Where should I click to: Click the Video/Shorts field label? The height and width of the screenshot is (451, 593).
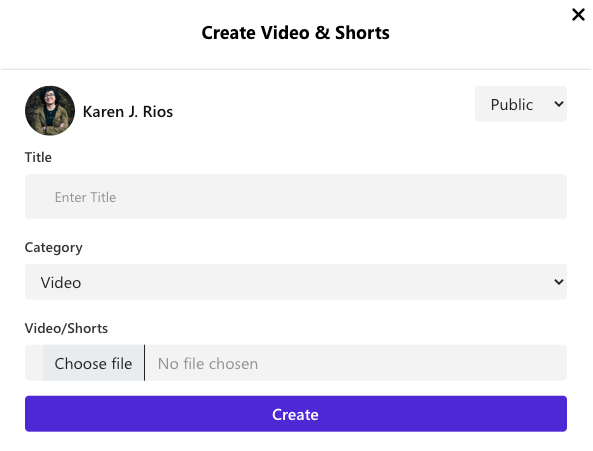(x=66, y=328)
